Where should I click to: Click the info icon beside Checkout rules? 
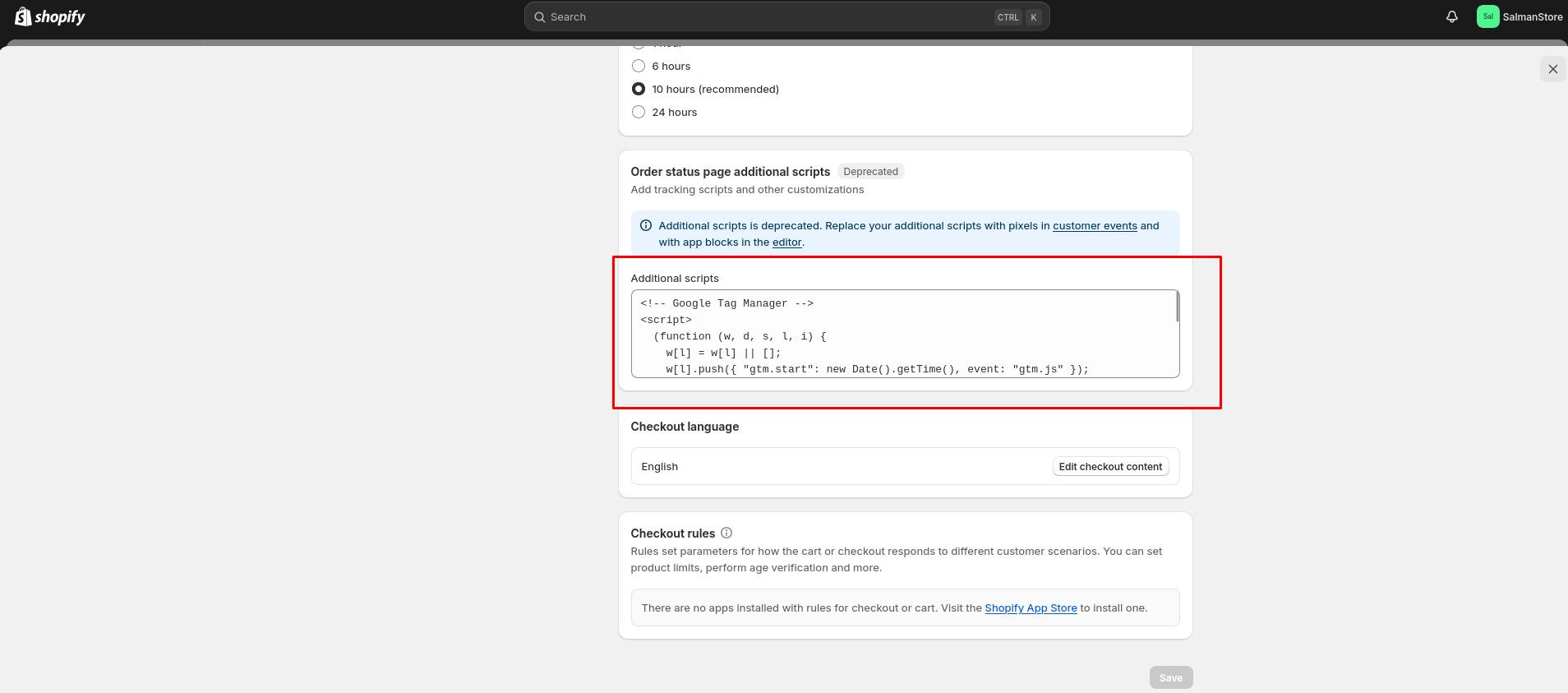tap(726, 533)
